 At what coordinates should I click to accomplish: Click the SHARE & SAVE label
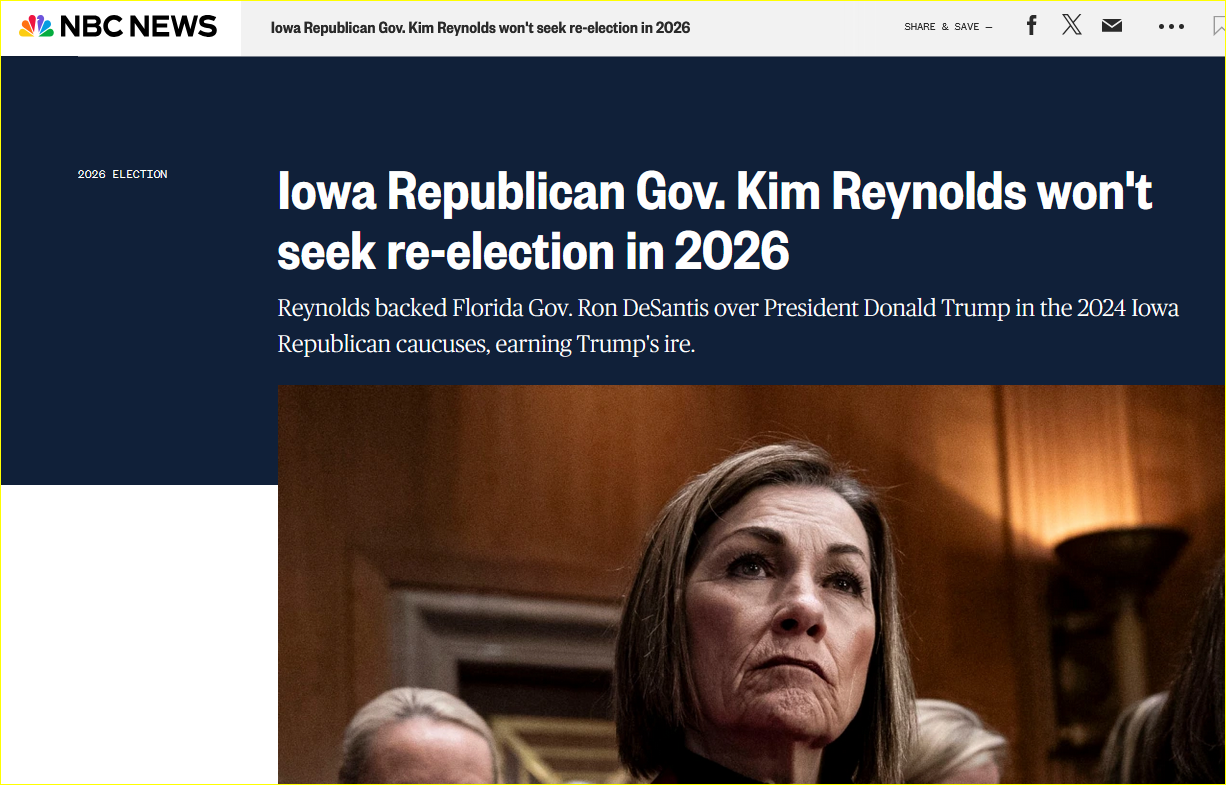click(x=942, y=27)
